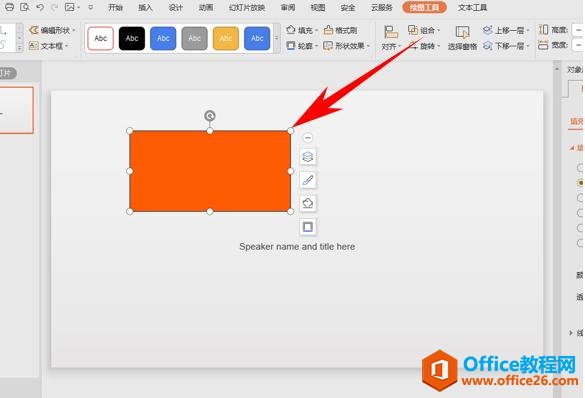The image size is (585, 398).
Task: Open the 文本工具 text tools tab
Action: (x=472, y=7)
